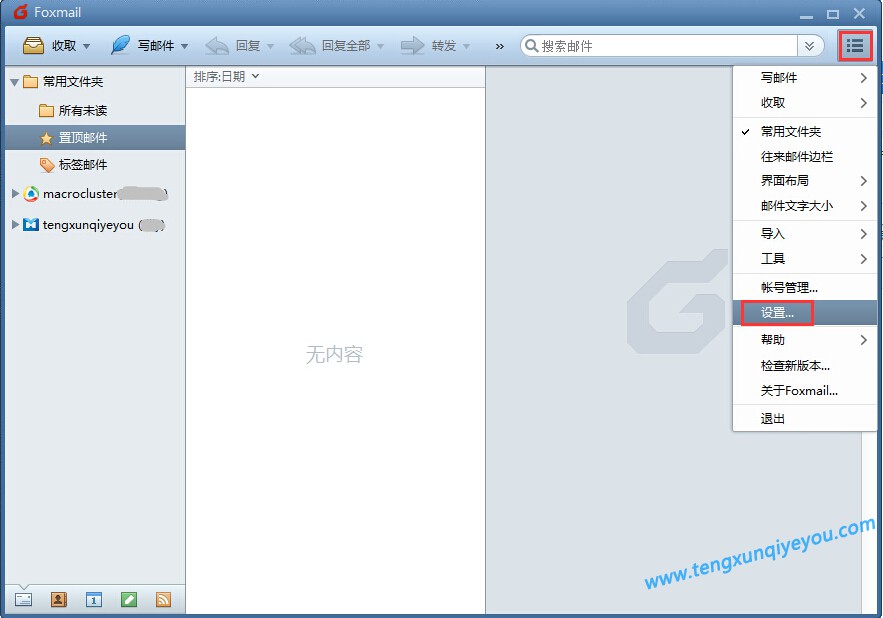Toggle 常用文件夹 checked menu item

(805, 132)
